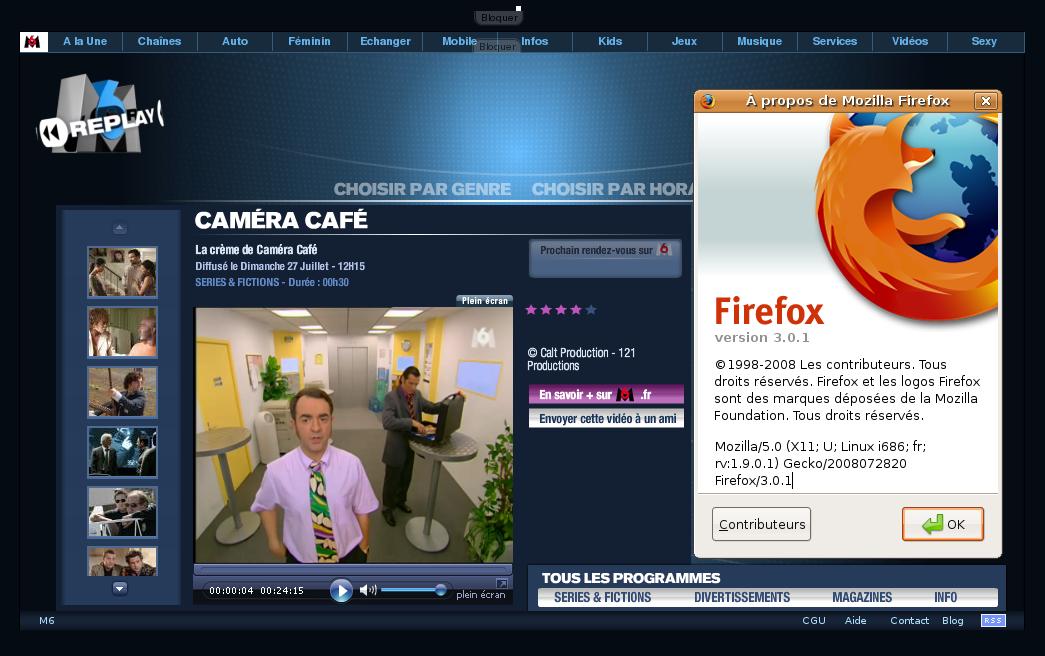Open the Kids menu item
Viewport: 1045px width, 656px height.
click(610, 41)
